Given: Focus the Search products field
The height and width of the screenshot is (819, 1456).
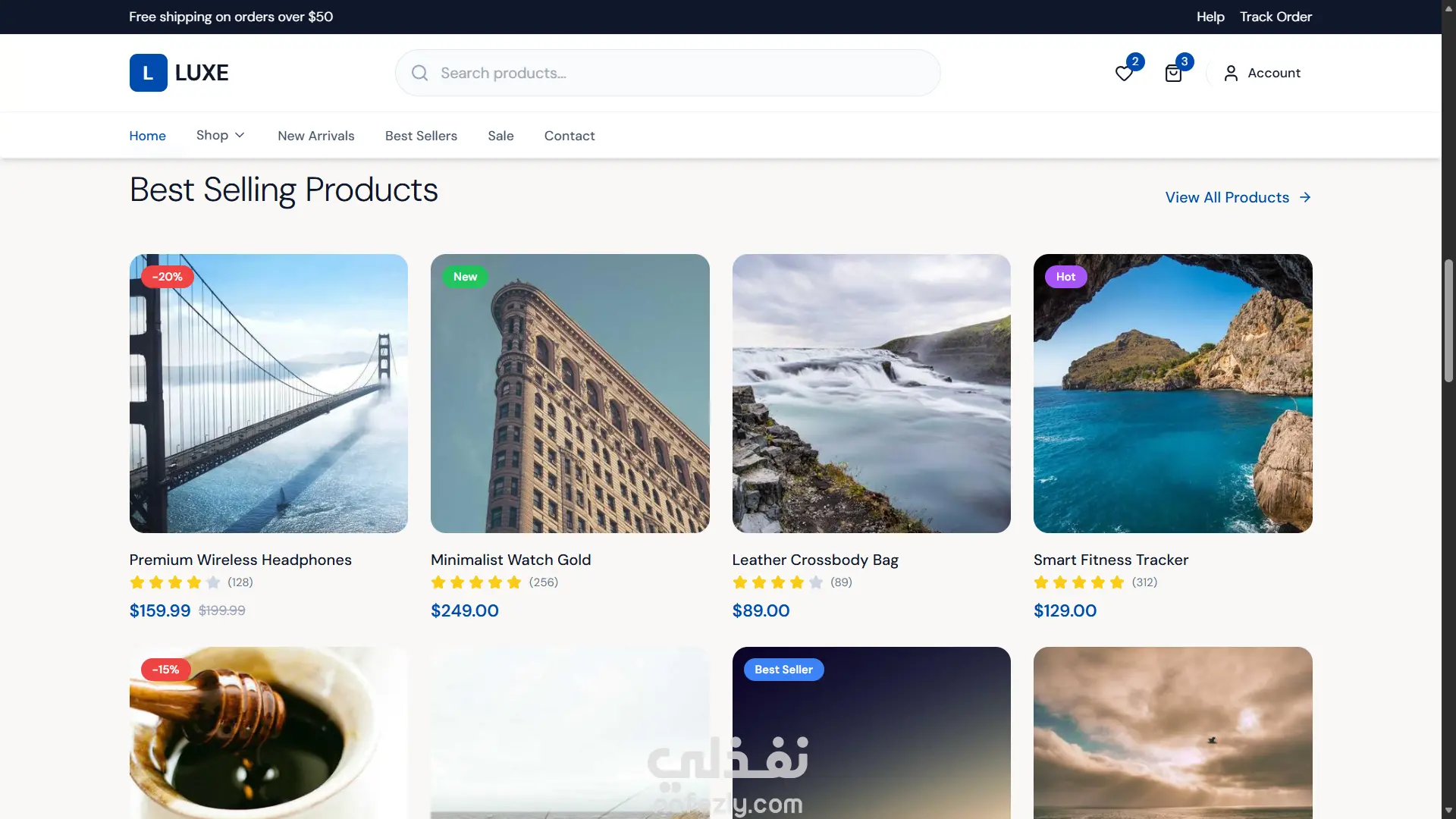Looking at the screenshot, I should pyautogui.click(x=668, y=73).
